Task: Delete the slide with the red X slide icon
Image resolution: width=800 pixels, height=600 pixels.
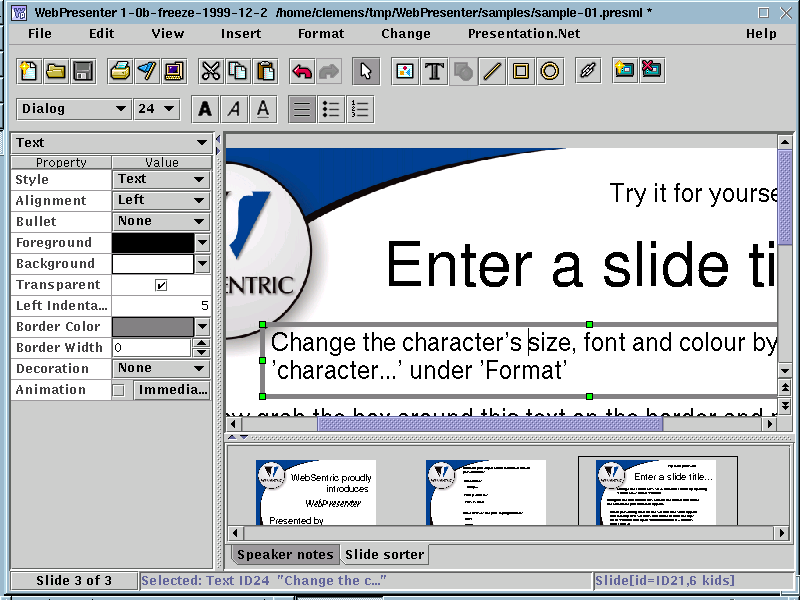Action: click(652, 70)
